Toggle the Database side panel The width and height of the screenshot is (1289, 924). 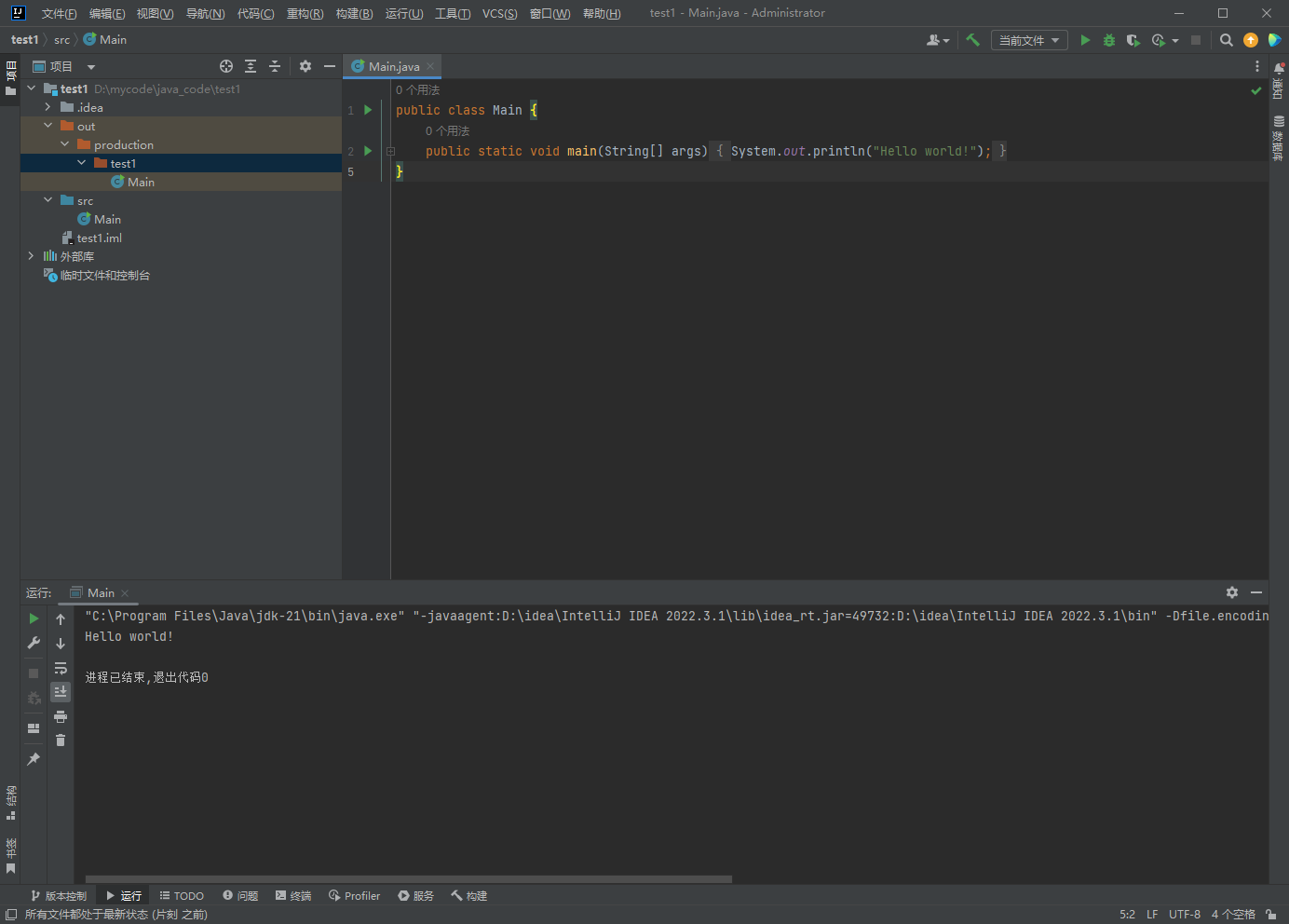tap(1279, 139)
